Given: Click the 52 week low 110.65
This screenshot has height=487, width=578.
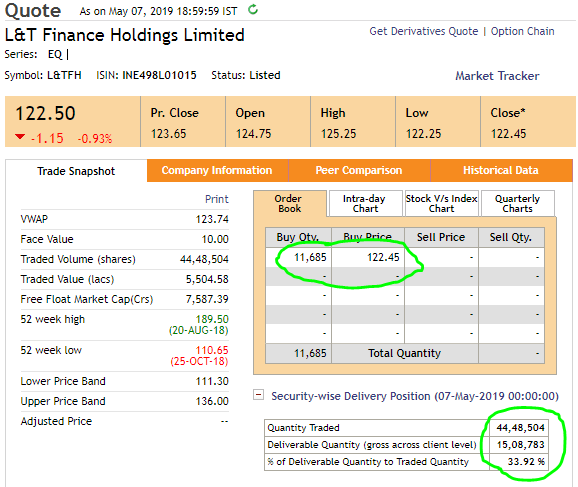Looking at the screenshot, I should 212,350.
